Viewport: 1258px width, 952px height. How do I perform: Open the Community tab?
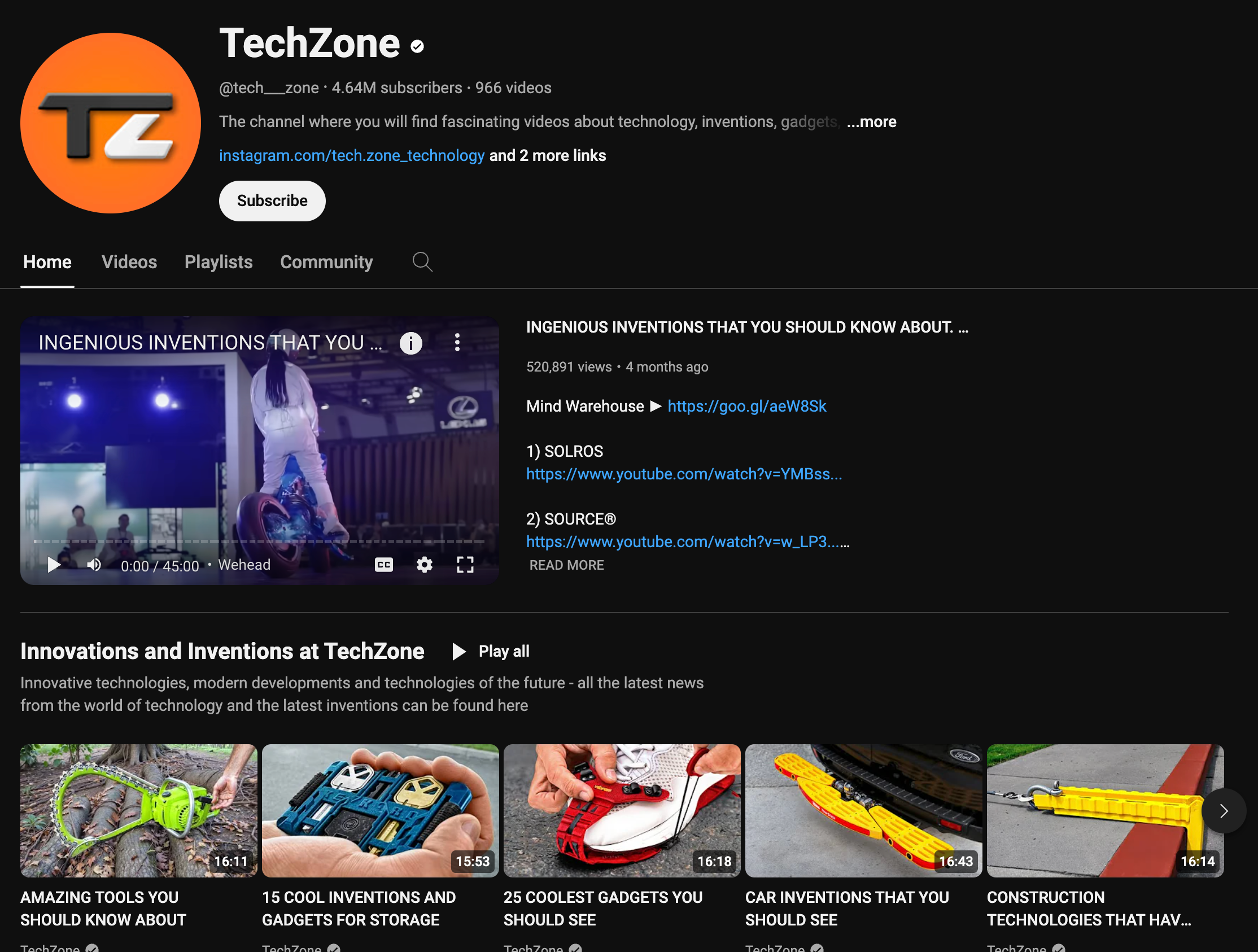click(326, 262)
